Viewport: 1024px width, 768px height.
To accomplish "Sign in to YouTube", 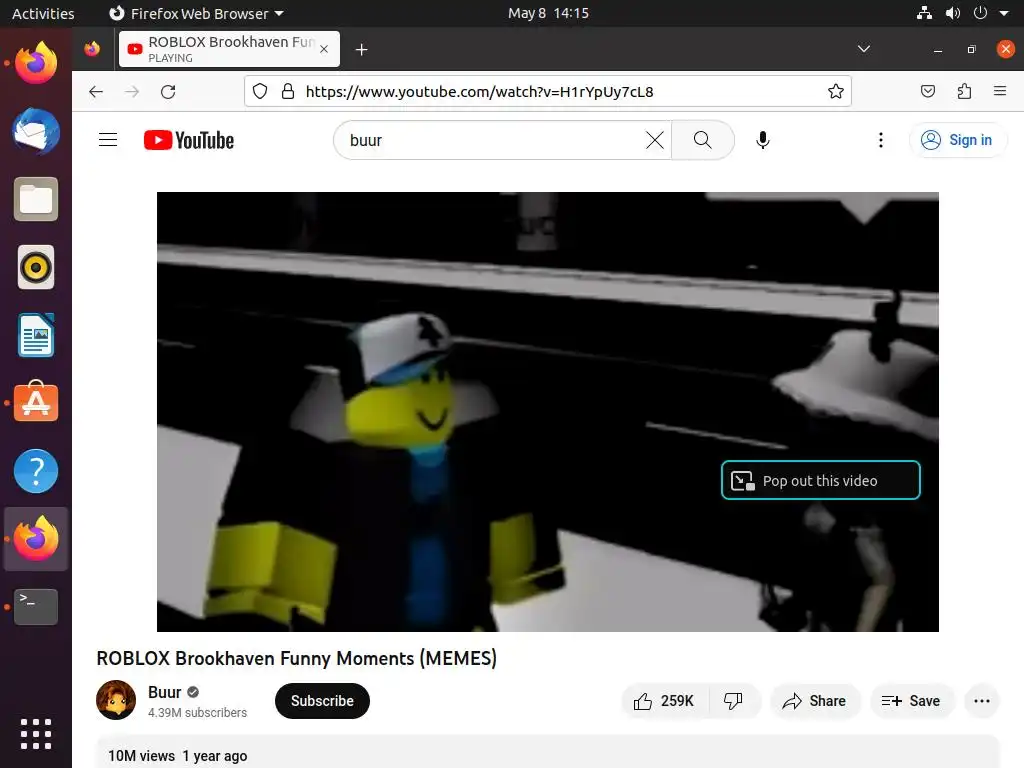I will click(x=957, y=140).
